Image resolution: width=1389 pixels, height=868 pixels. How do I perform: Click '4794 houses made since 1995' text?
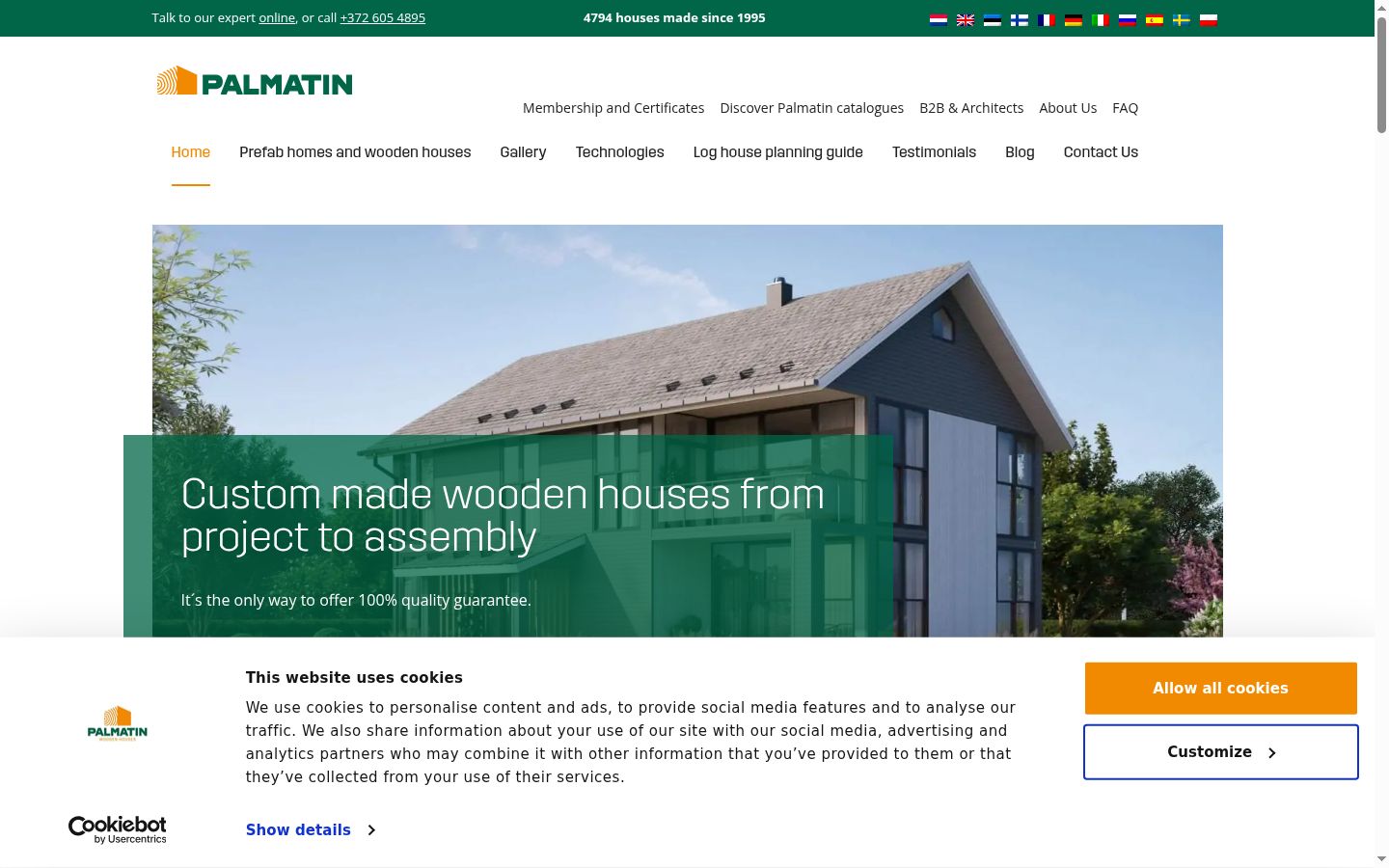tap(674, 17)
